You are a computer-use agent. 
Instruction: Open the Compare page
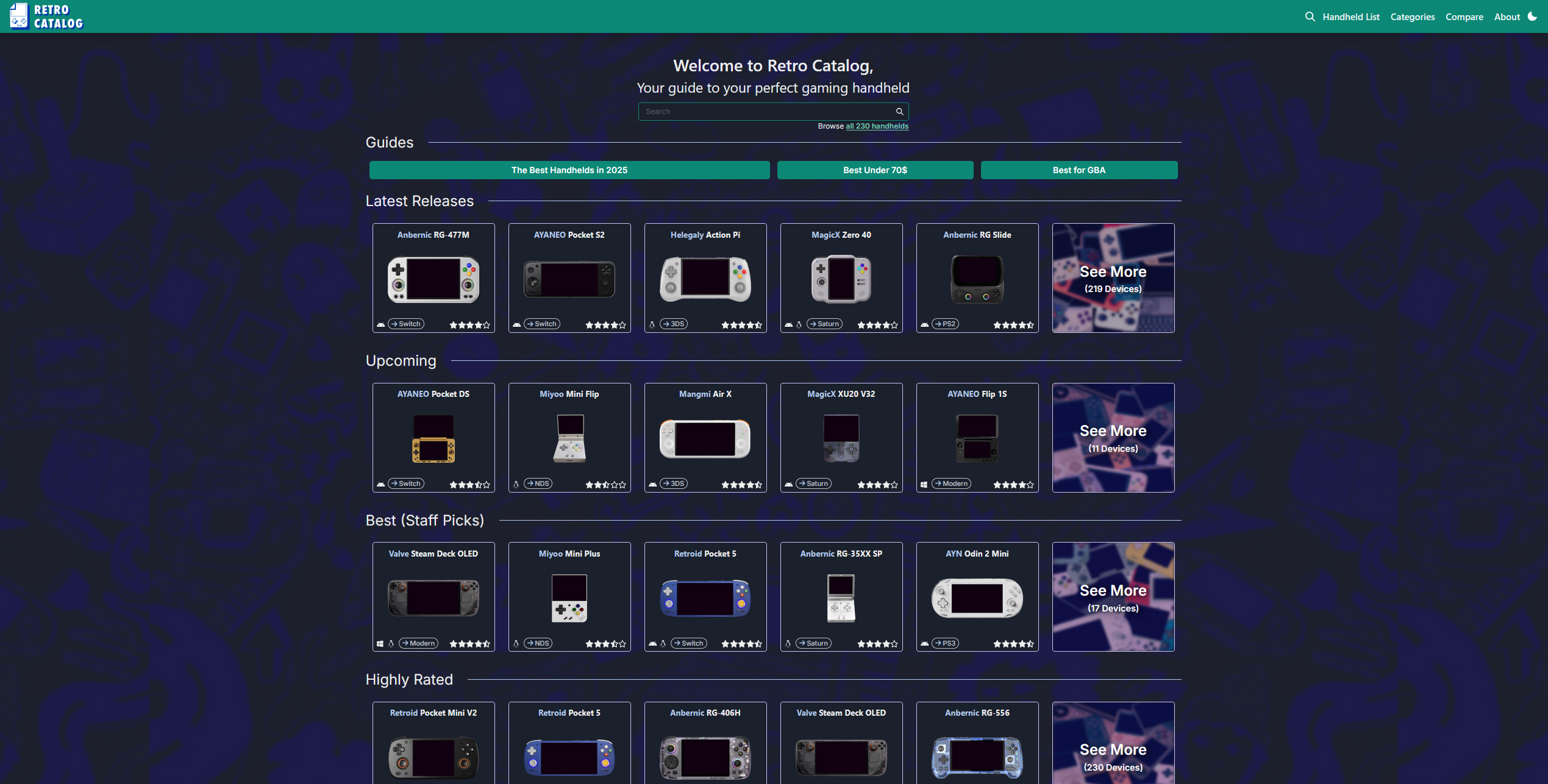pos(1464,16)
